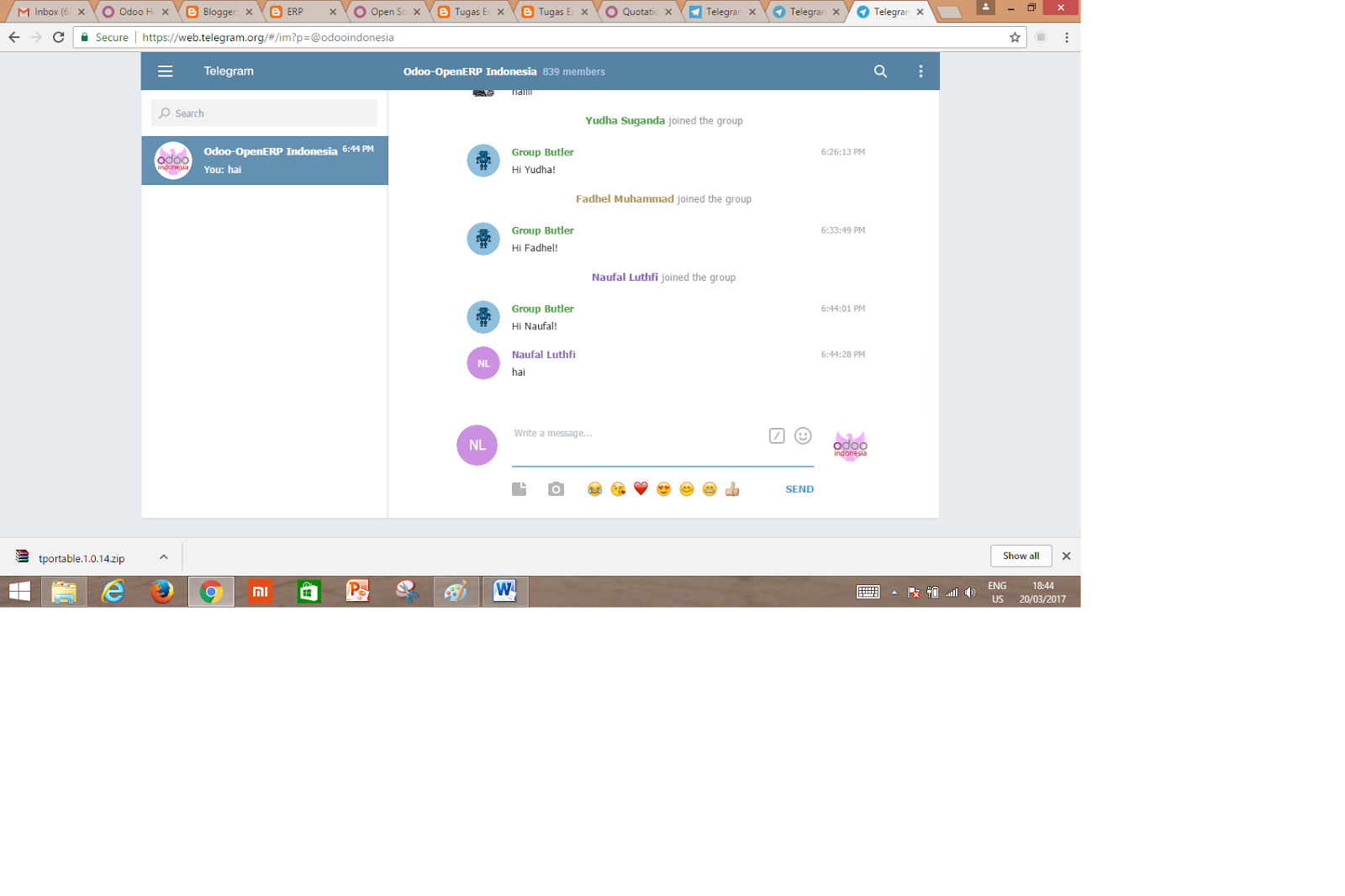Viewport: 1345px width, 896px height.
Task: Switch to the ERP browser tab
Action: pos(302,12)
